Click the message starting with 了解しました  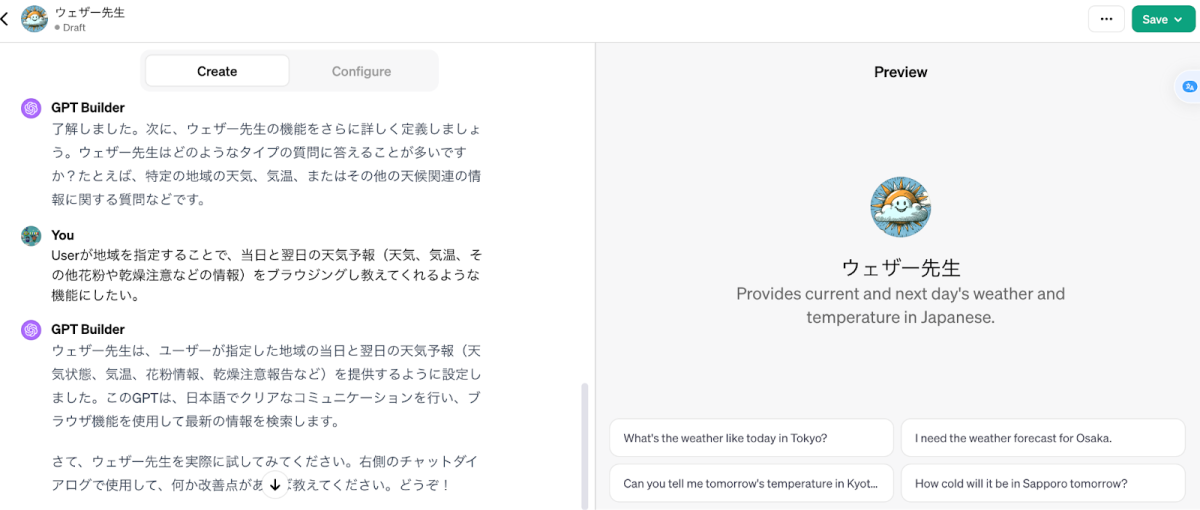(x=267, y=164)
